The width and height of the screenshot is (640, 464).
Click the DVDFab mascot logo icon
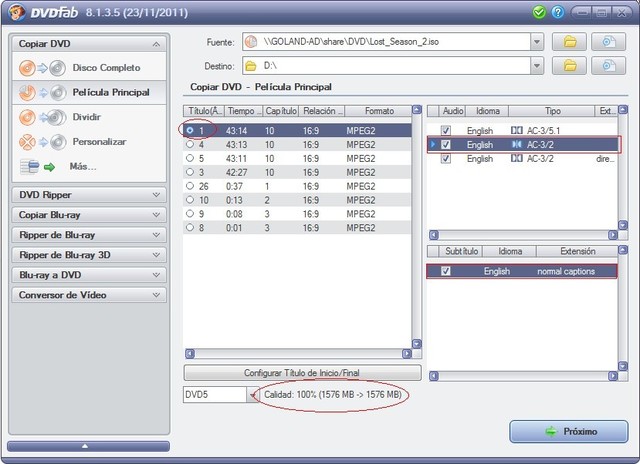16,12
